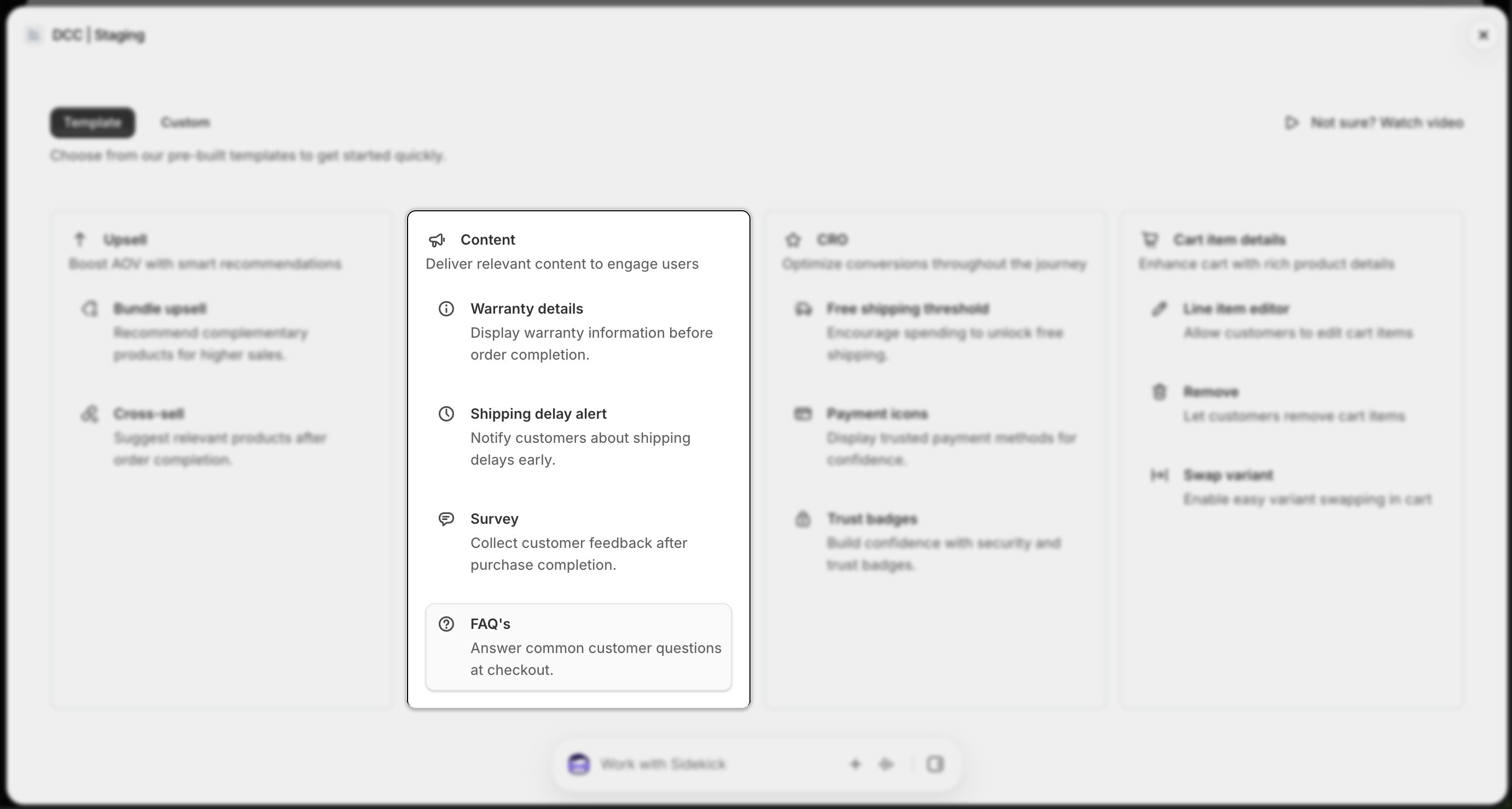Click the panel toggle icon in Sidekick bar
This screenshot has height=809, width=1512.
tap(935, 764)
